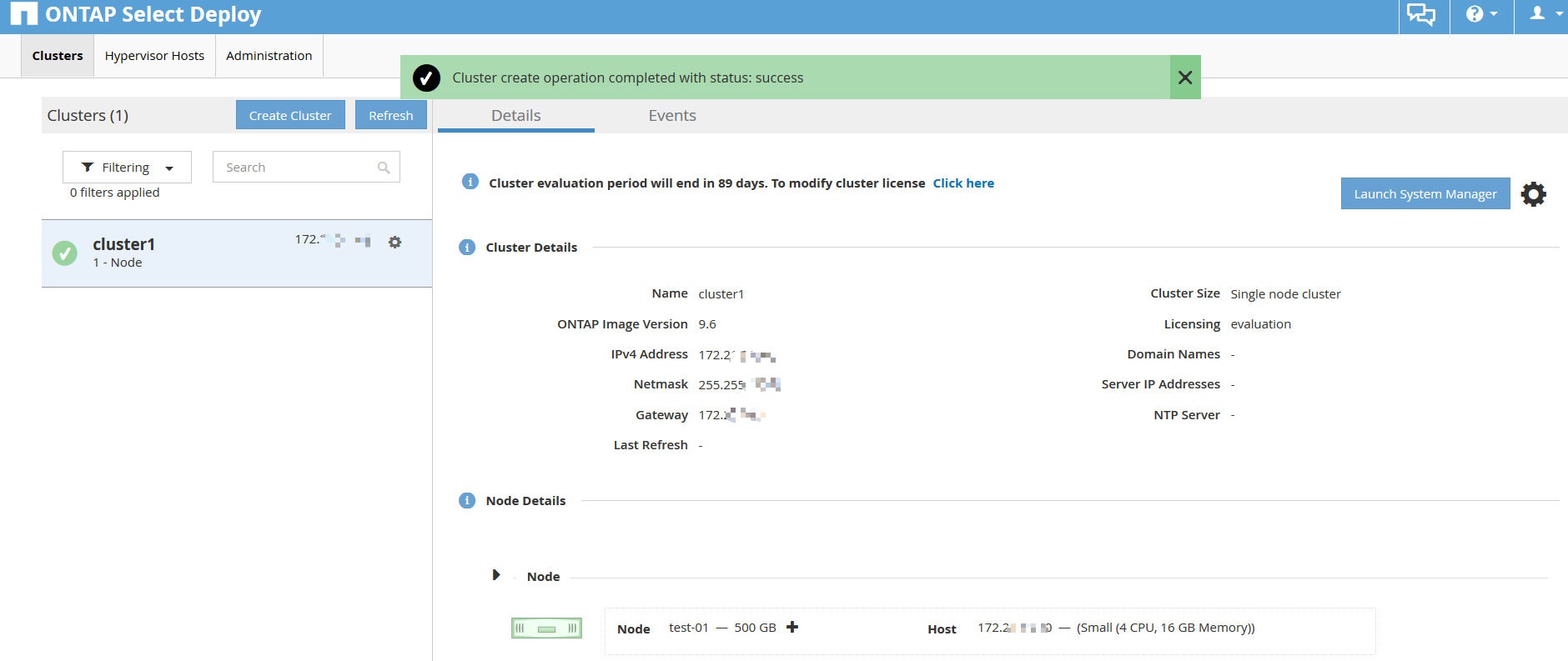Click the NetApp logo in header
Image resolution: width=1568 pixels, height=661 pixels.
pos(24,14)
